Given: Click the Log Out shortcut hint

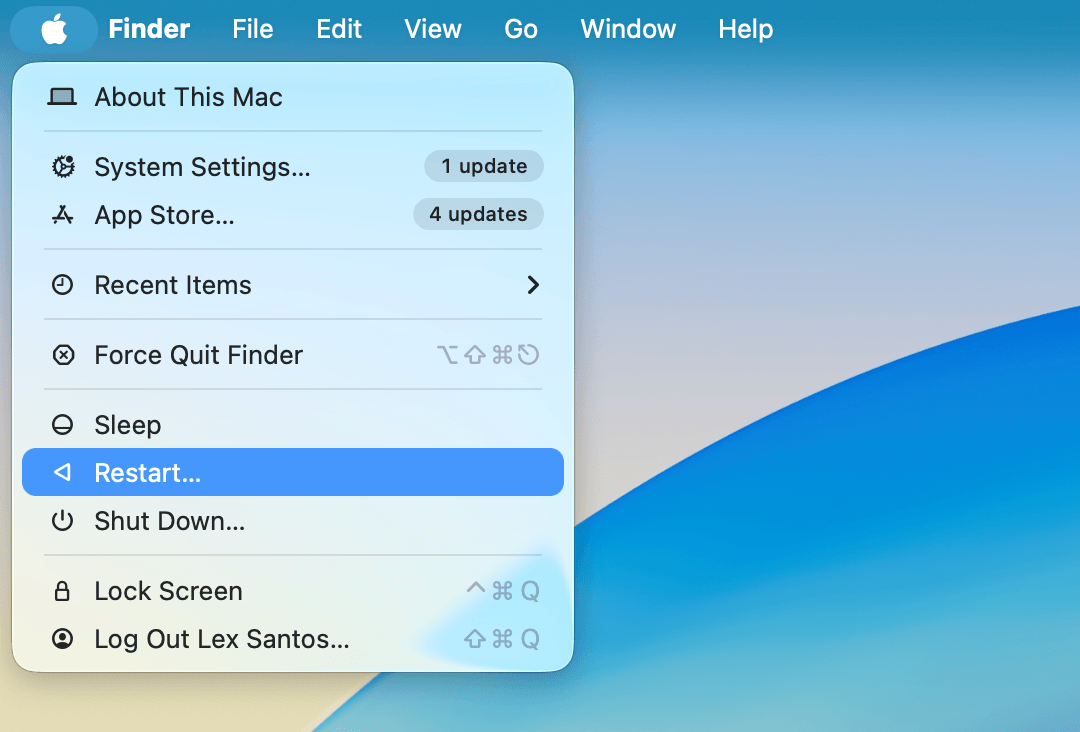Looking at the screenshot, I should 501,639.
